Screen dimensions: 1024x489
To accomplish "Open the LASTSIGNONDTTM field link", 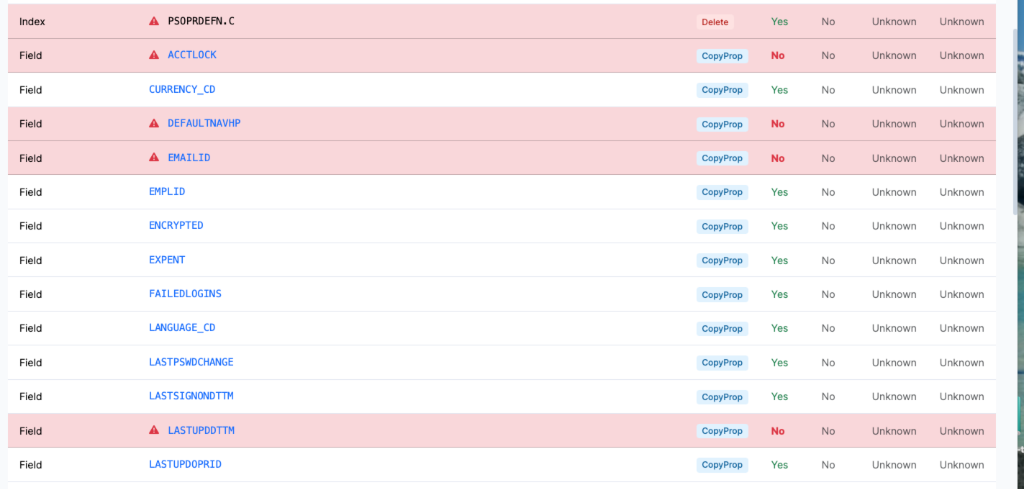I will 191,396.
